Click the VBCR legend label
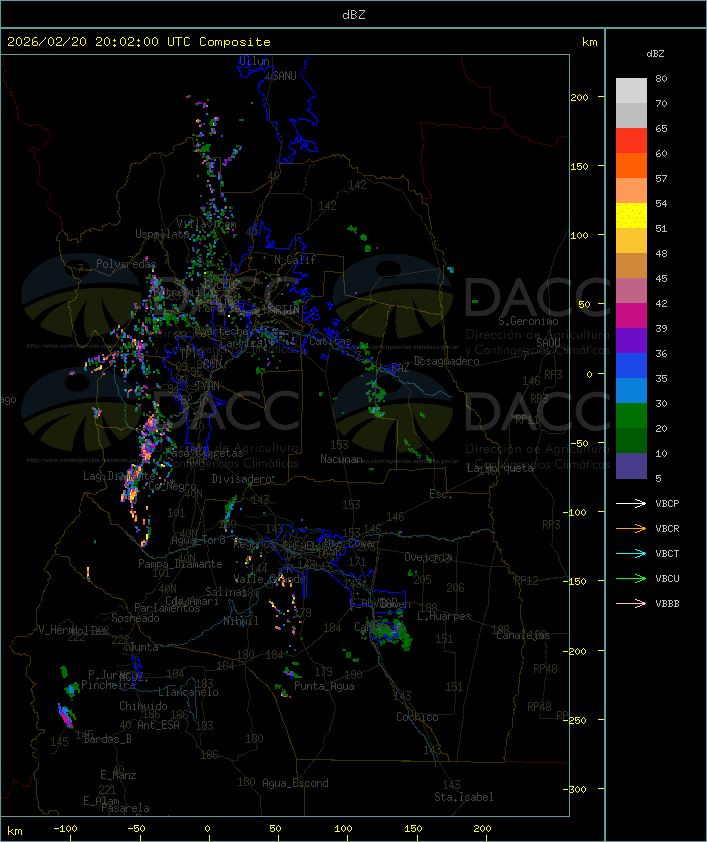The width and height of the screenshot is (707, 842). point(667,529)
